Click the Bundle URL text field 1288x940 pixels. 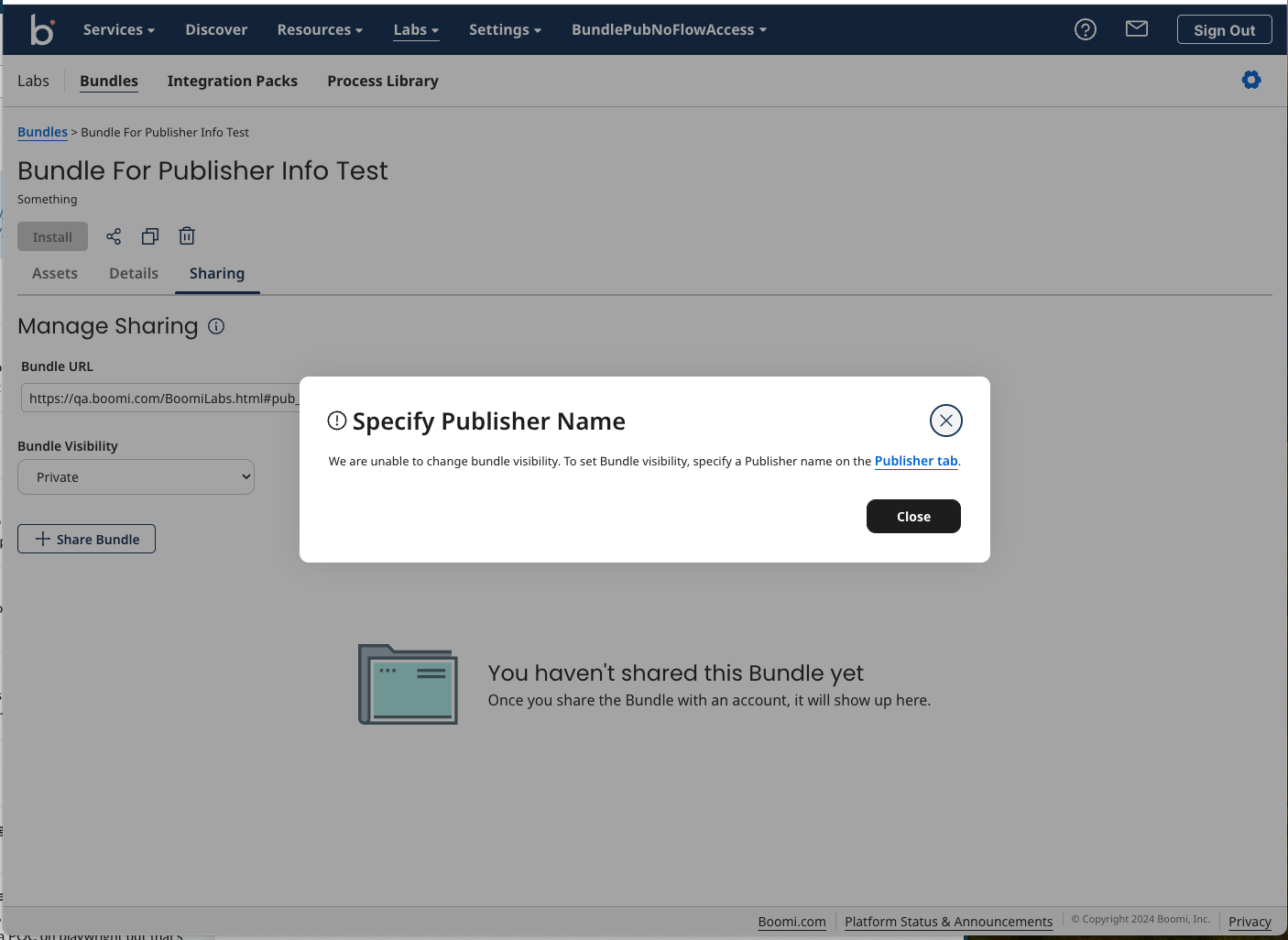click(160, 399)
